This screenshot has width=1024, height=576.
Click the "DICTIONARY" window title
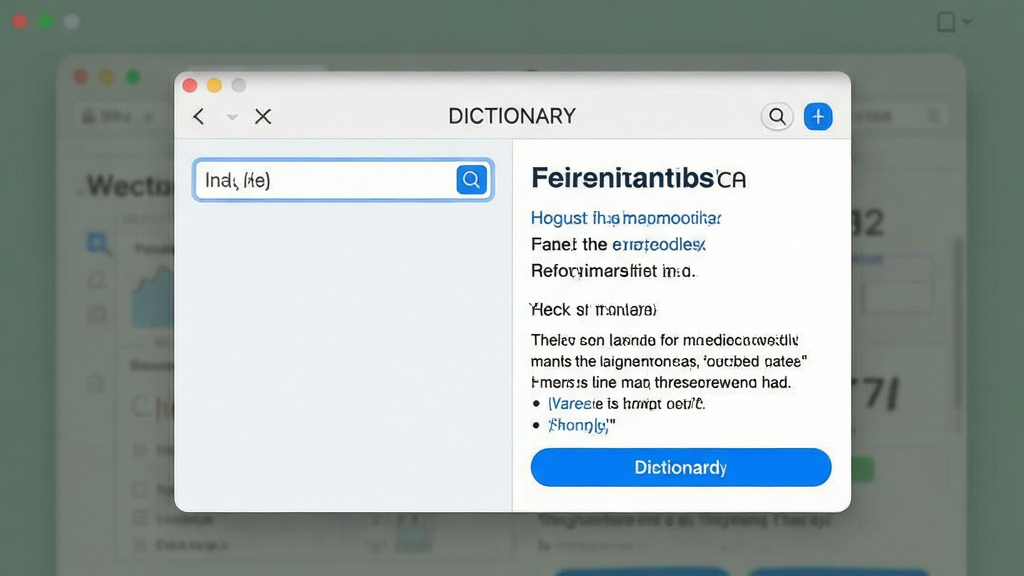click(512, 116)
